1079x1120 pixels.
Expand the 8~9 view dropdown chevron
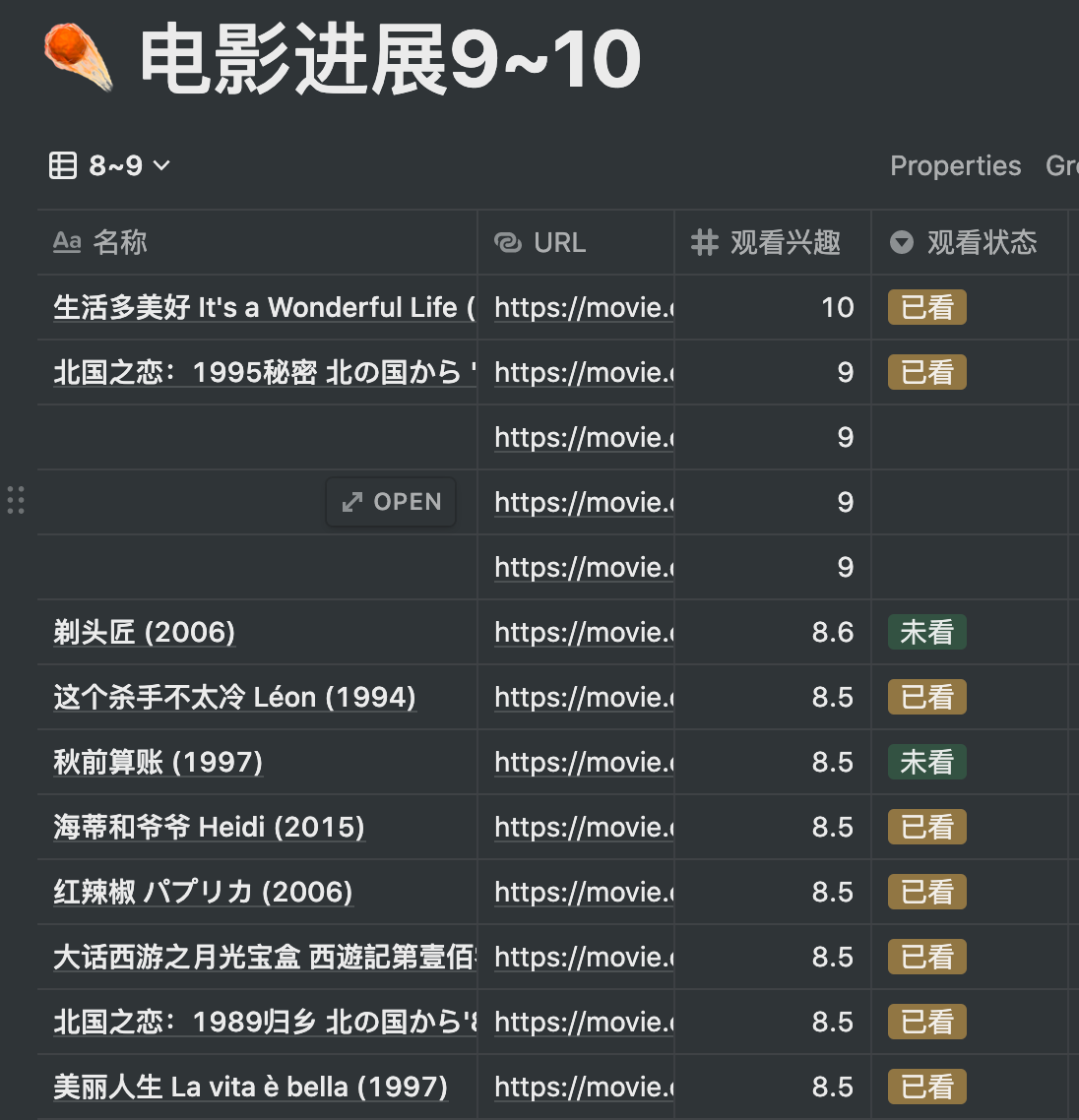pyautogui.click(x=162, y=165)
